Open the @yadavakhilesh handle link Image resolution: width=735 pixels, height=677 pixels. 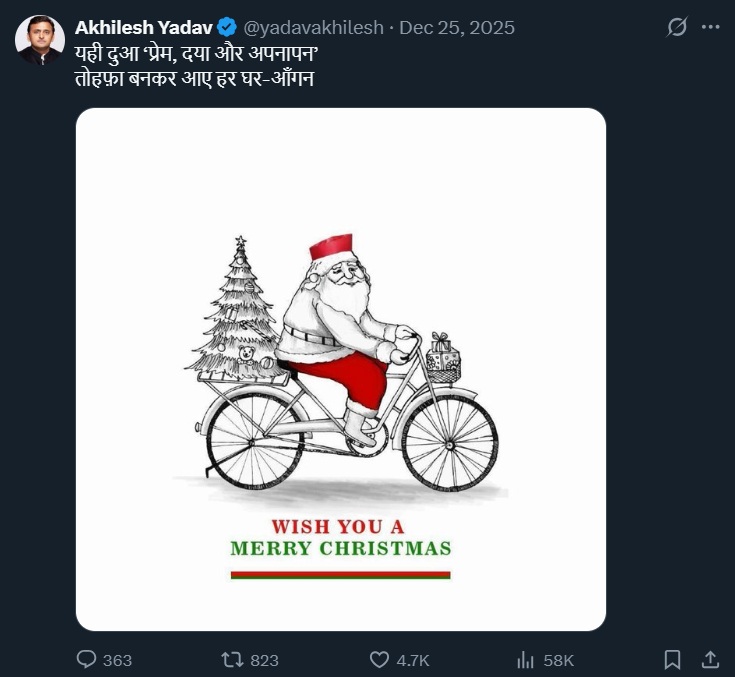coord(313,28)
